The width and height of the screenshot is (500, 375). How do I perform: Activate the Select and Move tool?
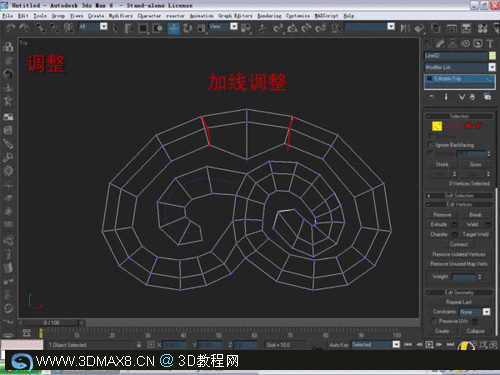(x=174, y=28)
